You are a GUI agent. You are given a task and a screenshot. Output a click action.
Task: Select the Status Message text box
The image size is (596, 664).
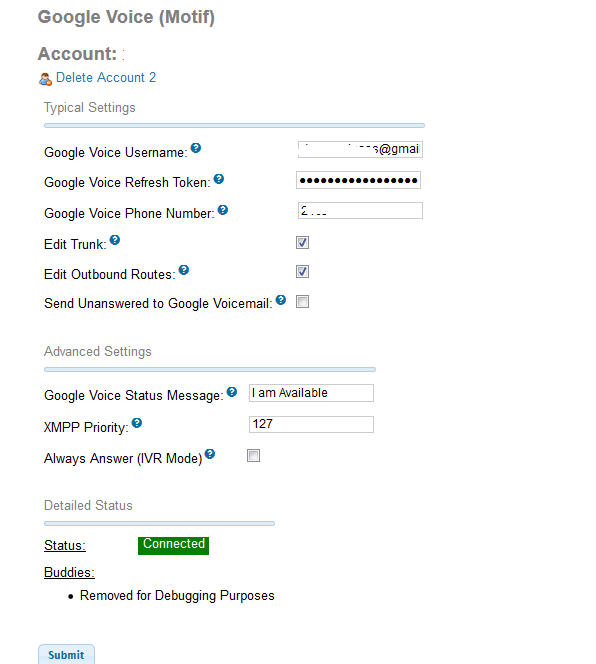click(x=311, y=393)
